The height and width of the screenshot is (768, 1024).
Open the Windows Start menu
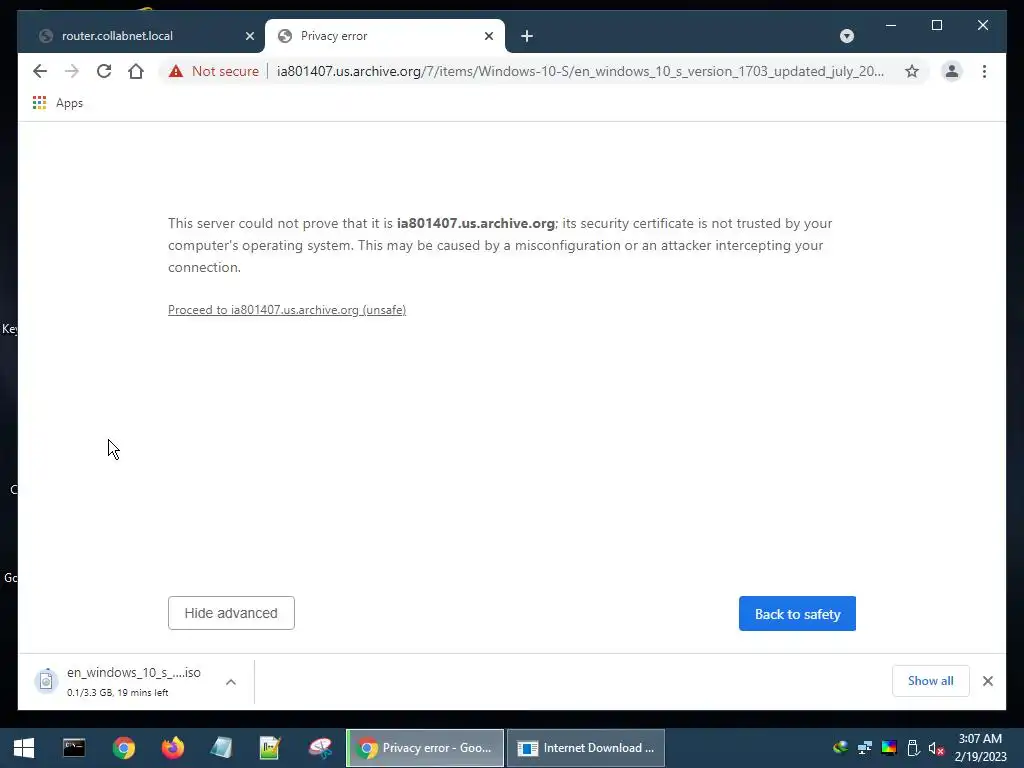(x=24, y=748)
